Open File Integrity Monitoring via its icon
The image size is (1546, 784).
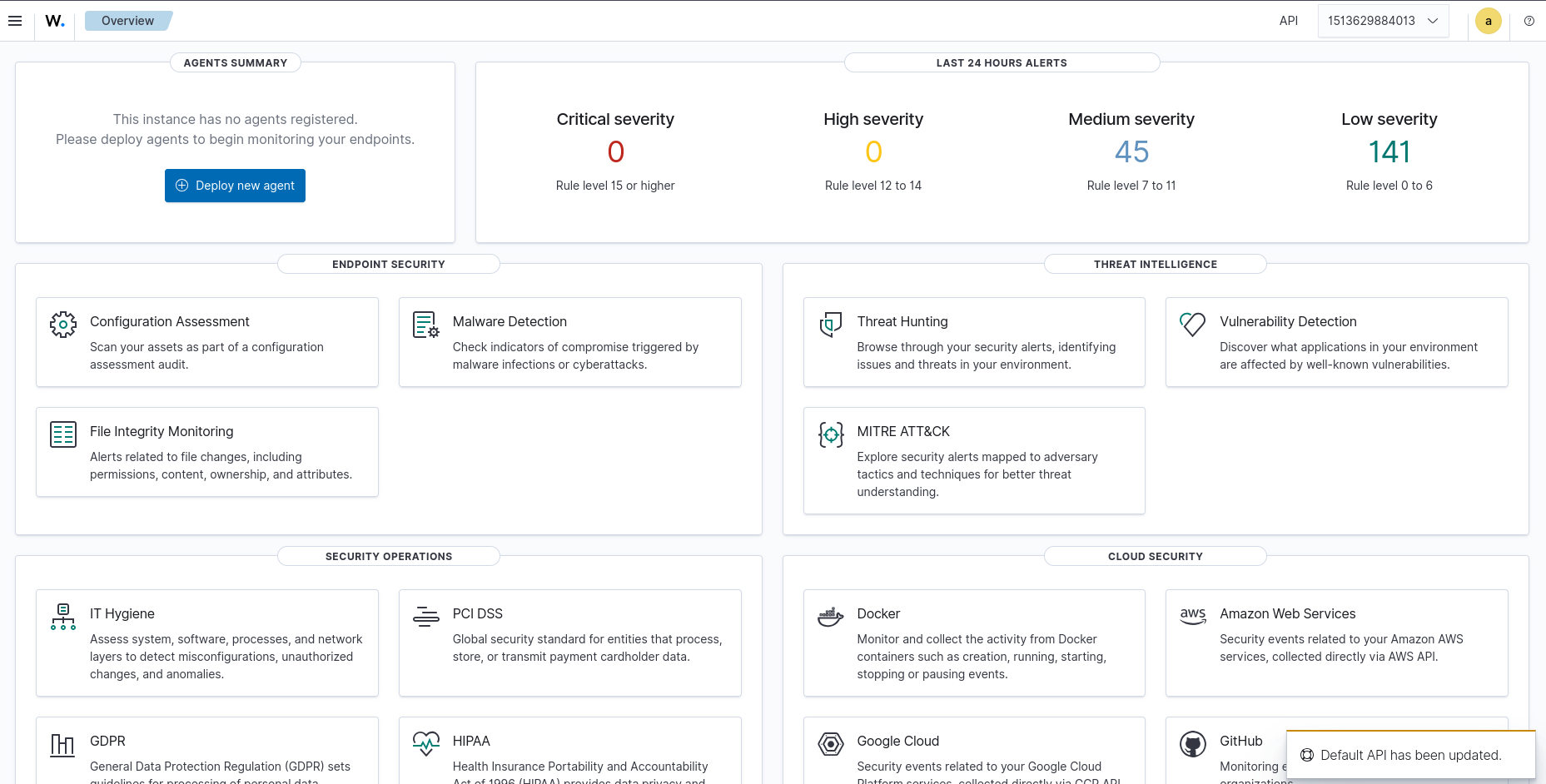pyautogui.click(x=62, y=434)
